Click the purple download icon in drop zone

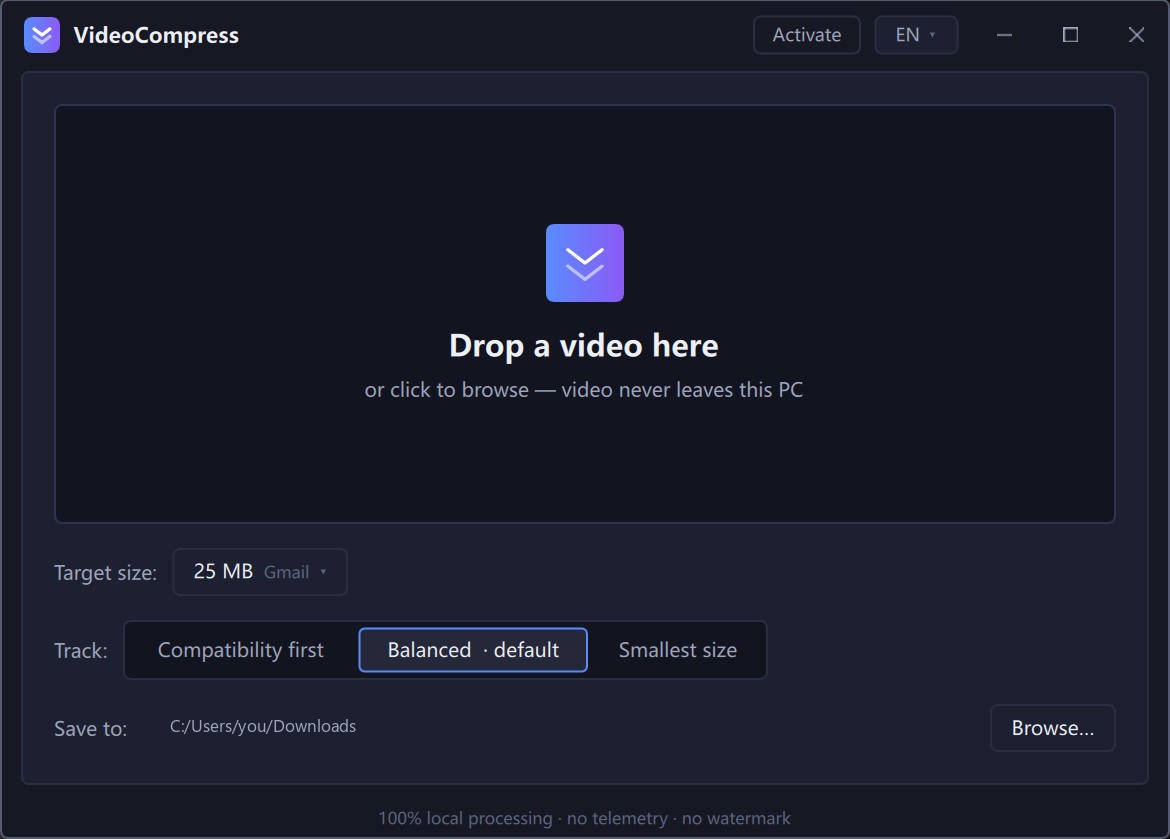[x=584, y=263]
